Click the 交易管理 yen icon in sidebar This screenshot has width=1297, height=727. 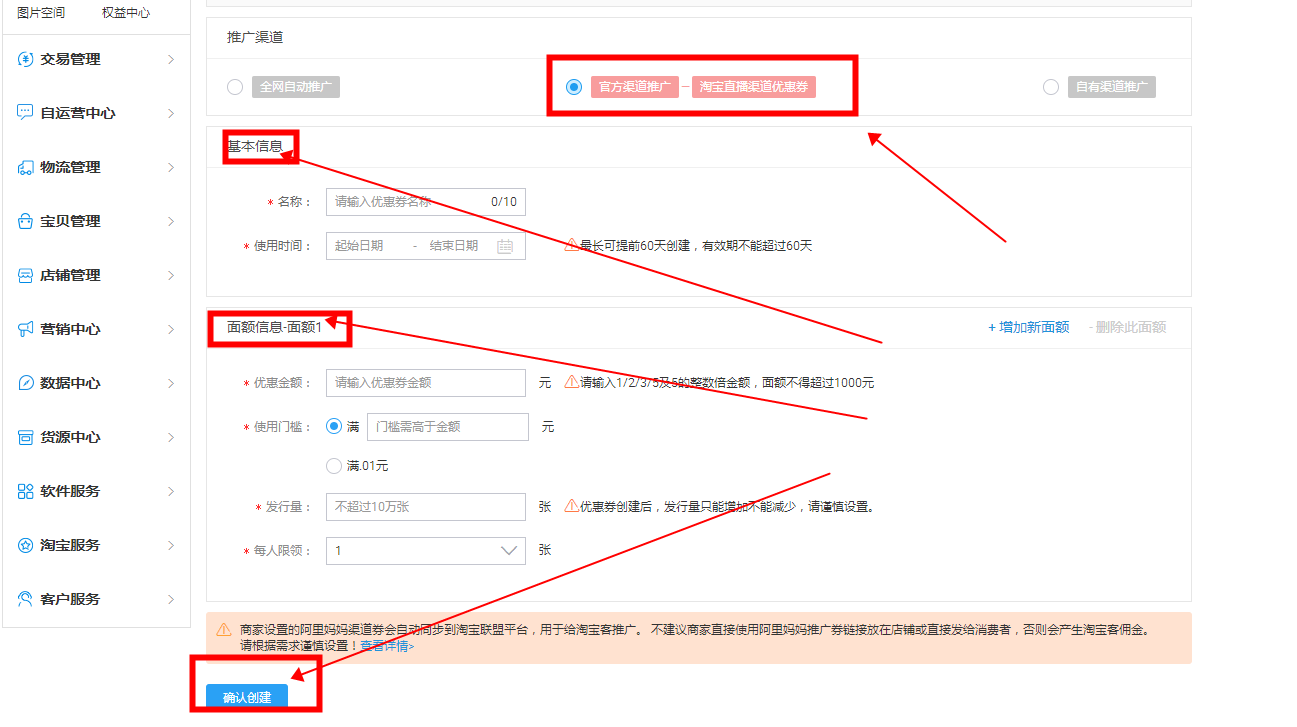pos(26,59)
